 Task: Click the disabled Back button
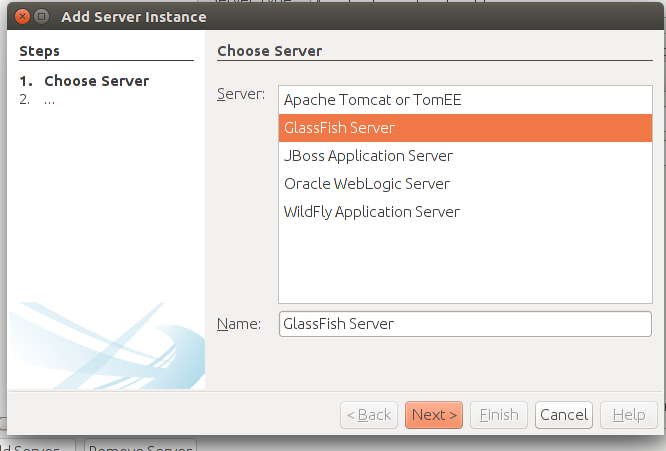[369, 415]
